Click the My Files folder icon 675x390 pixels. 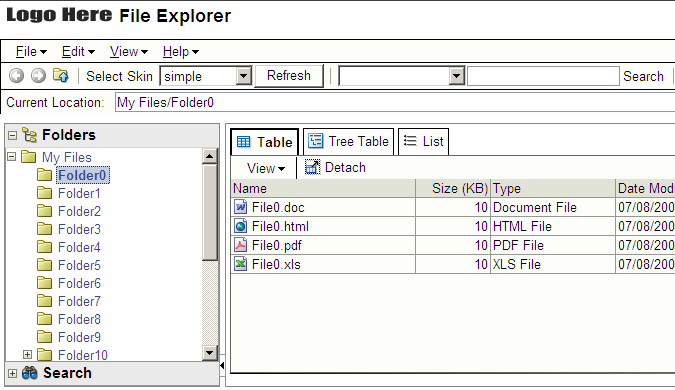coord(28,157)
